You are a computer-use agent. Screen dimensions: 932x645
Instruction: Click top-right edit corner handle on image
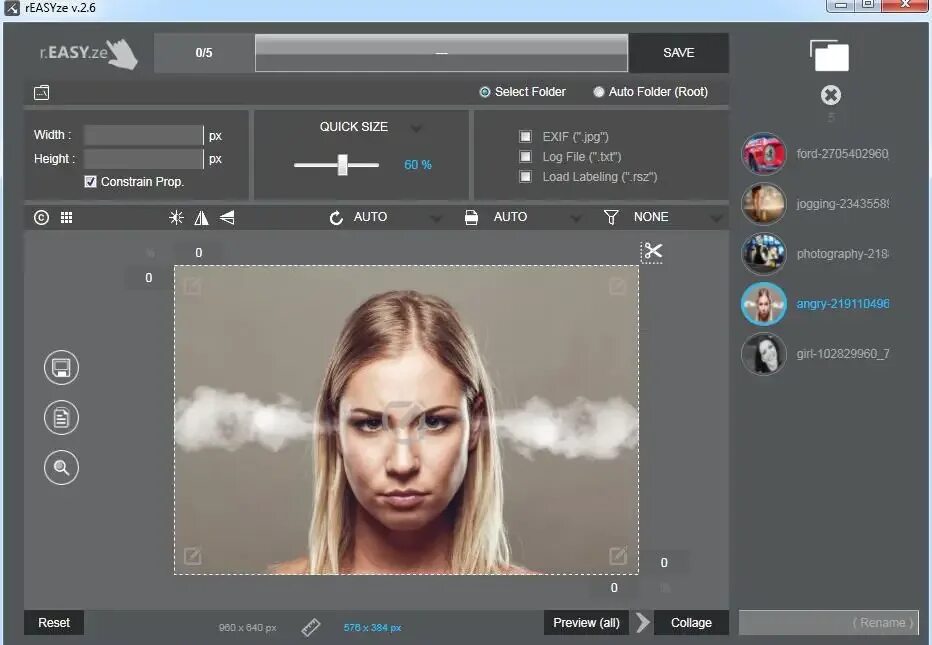[618, 287]
